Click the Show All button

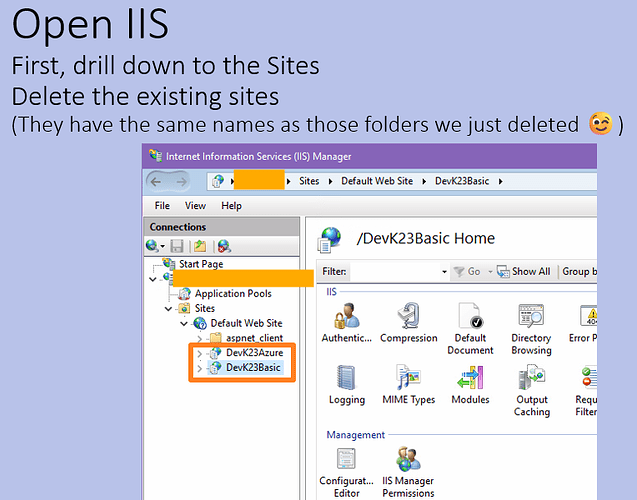click(524, 271)
